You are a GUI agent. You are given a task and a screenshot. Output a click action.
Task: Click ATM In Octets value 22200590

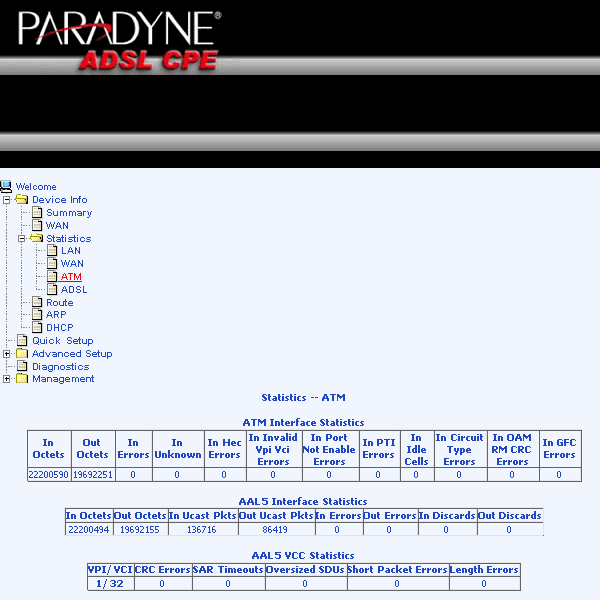tap(49, 474)
